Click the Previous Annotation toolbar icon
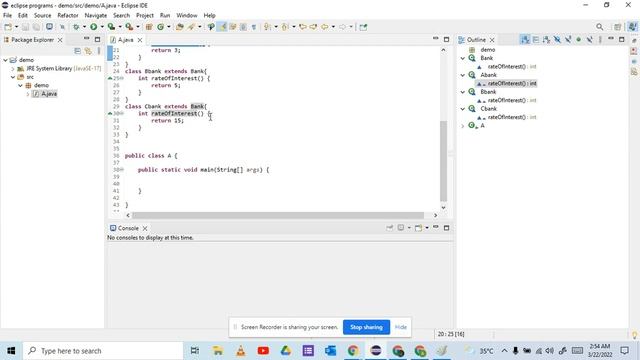 (x=285, y=27)
